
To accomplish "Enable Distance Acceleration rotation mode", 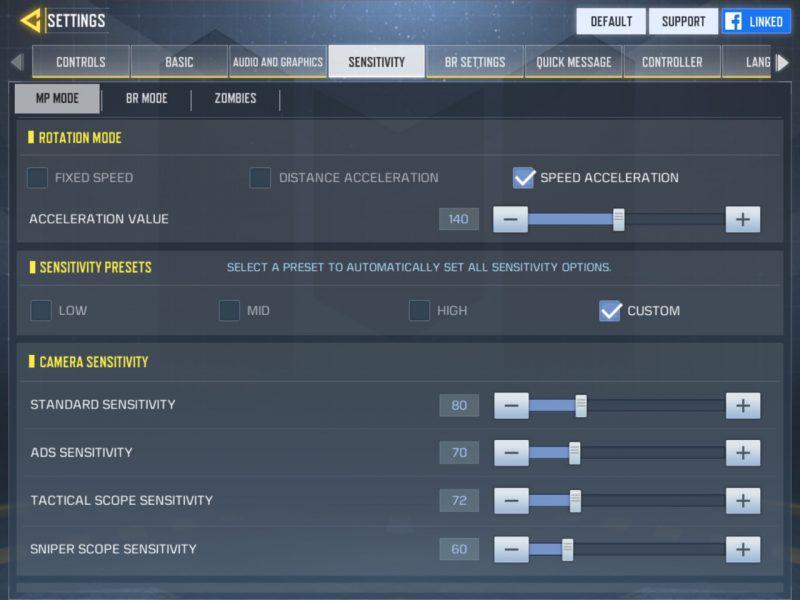I will pos(260,178).
